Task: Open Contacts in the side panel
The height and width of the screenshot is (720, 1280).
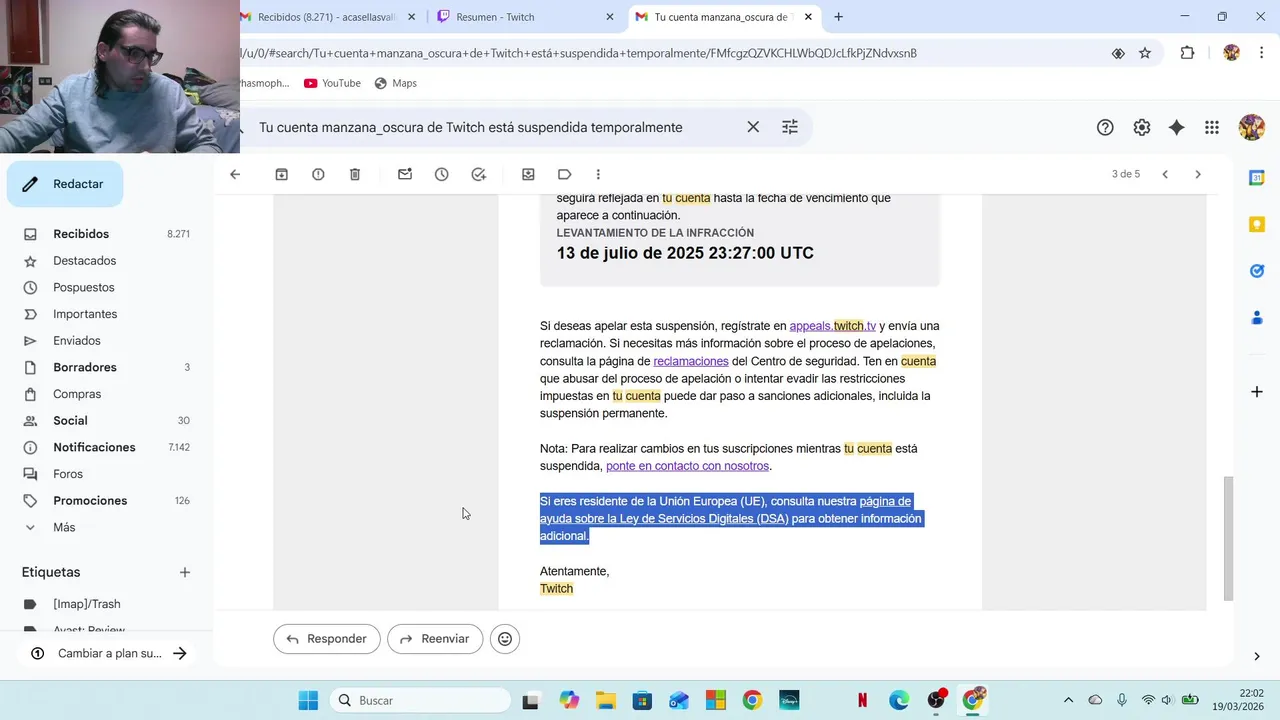Action: coord(1257,318)
